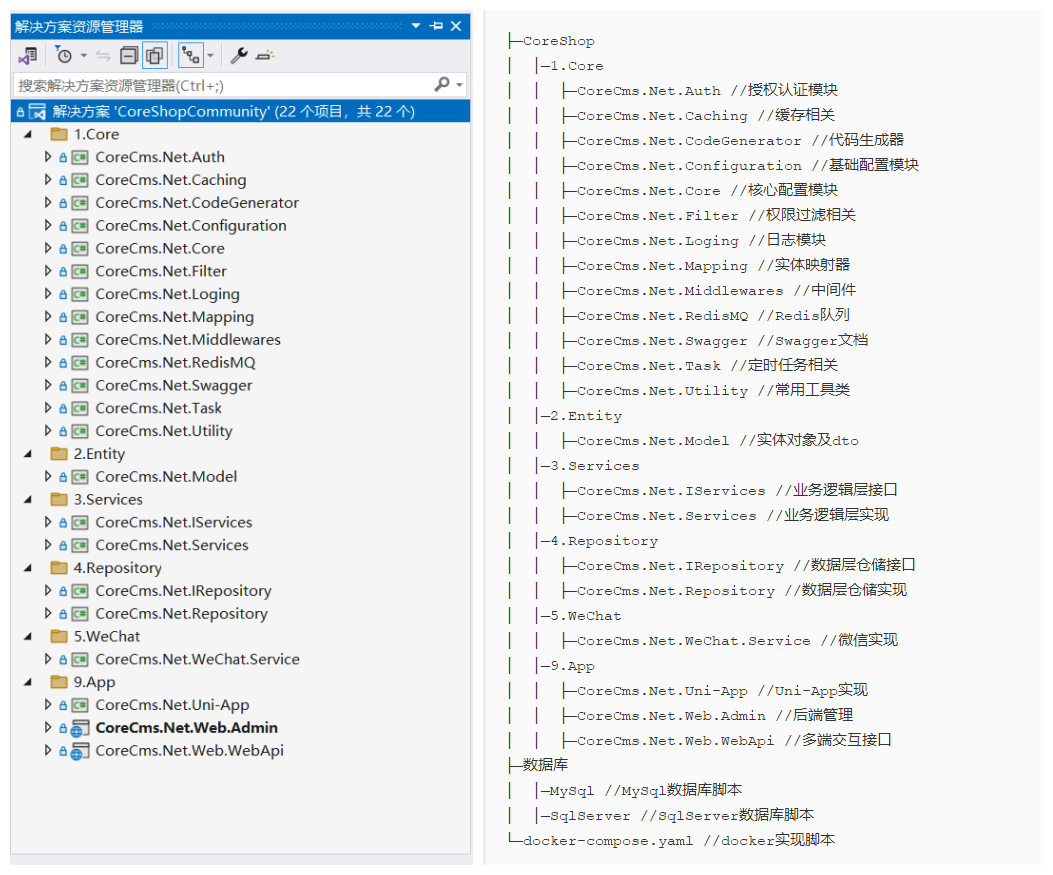Select the CoreCms.Net.IServices project
The height and width of the screenshot is (875, 1053).
click(x=174, y=522)
